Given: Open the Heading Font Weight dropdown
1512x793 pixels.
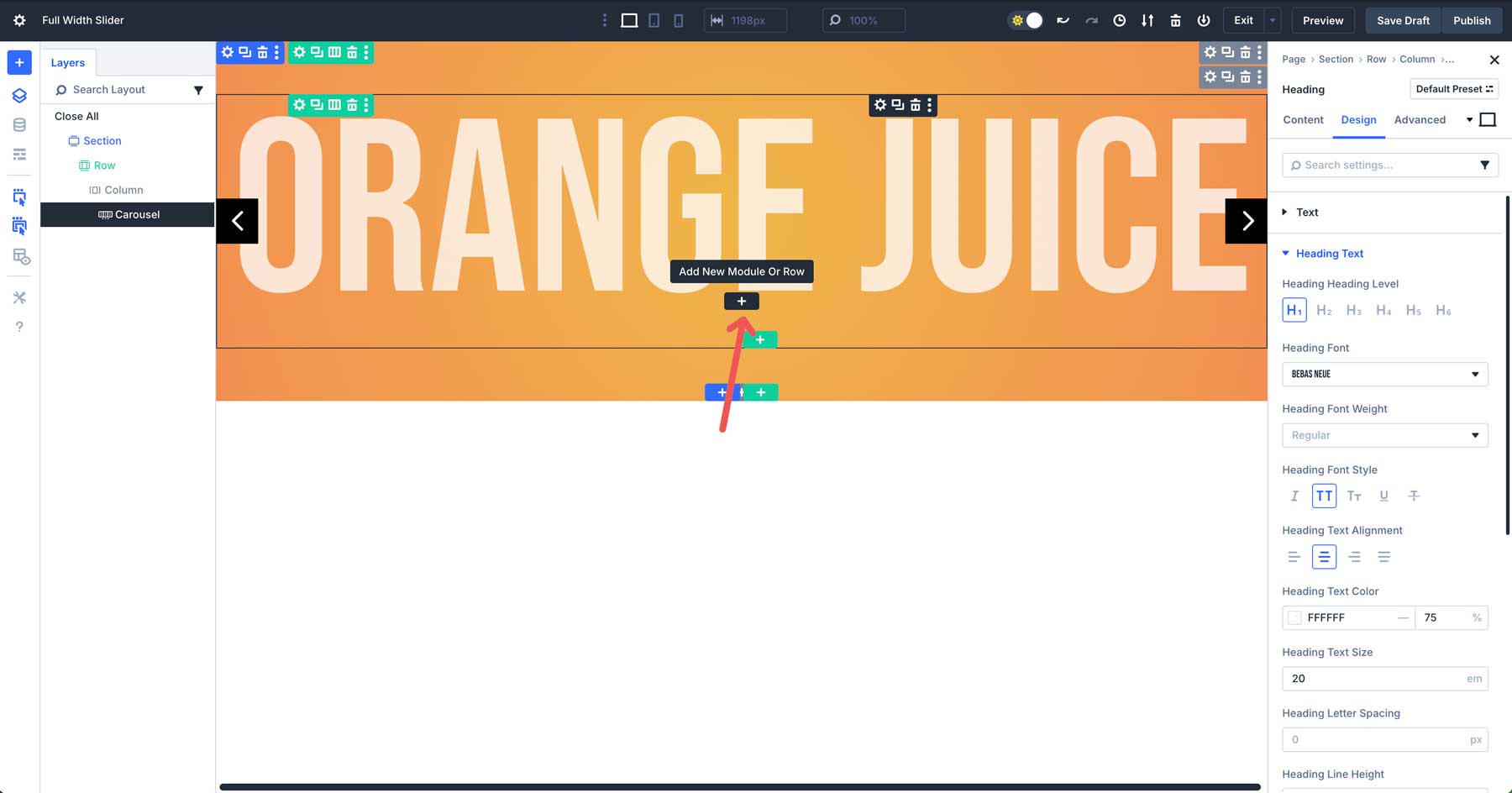Looking at the screenshot, I should coord(1384,435).
